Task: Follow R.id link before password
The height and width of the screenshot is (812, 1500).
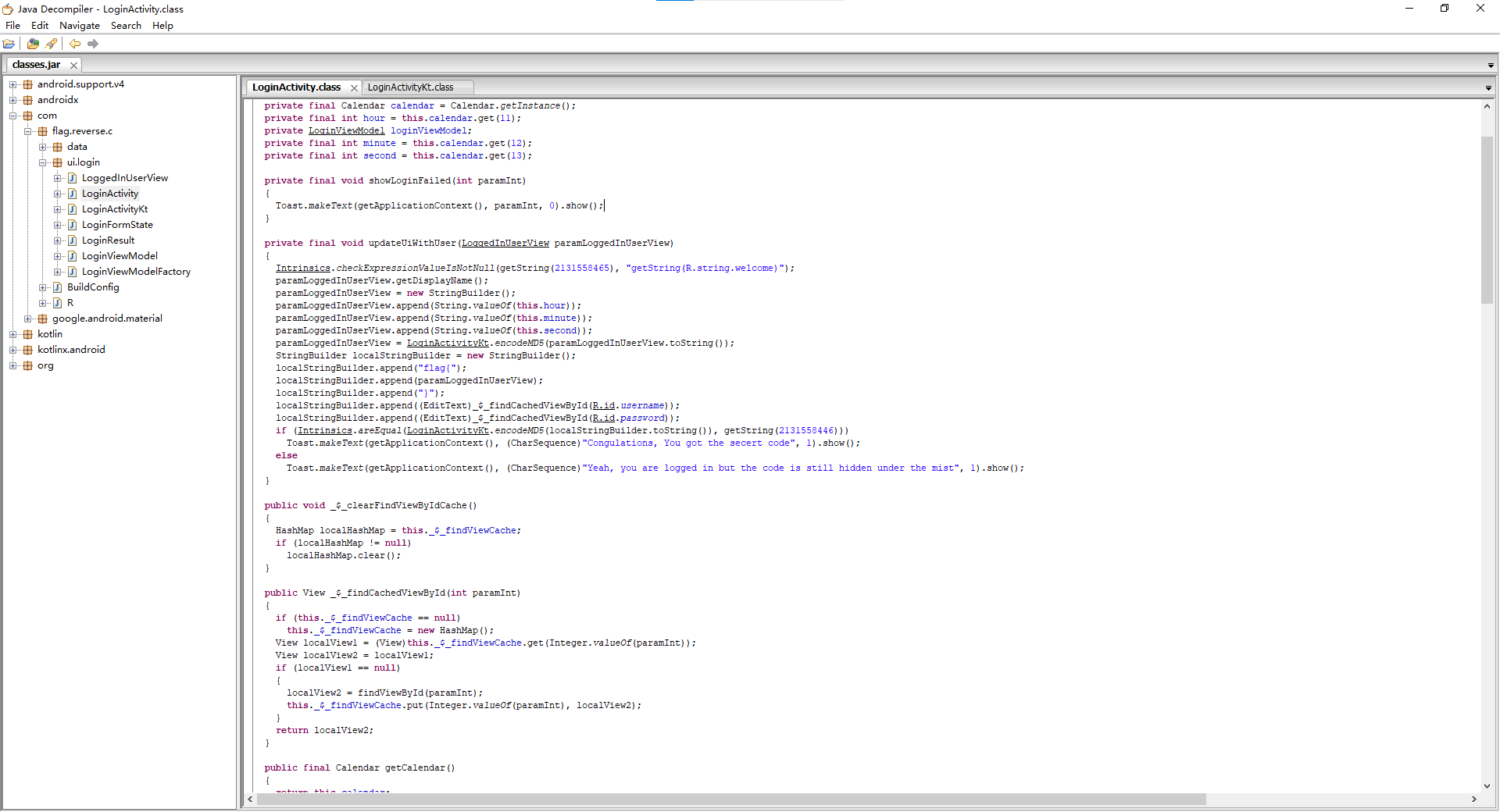Action: [x=603, y=418]
